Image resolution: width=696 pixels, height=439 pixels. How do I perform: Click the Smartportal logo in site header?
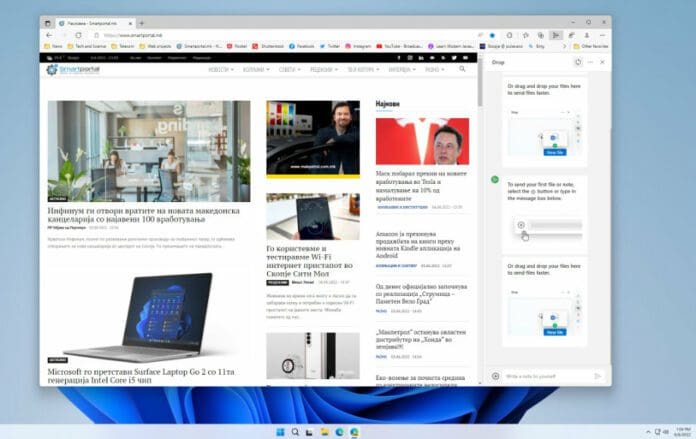(78, 70)
